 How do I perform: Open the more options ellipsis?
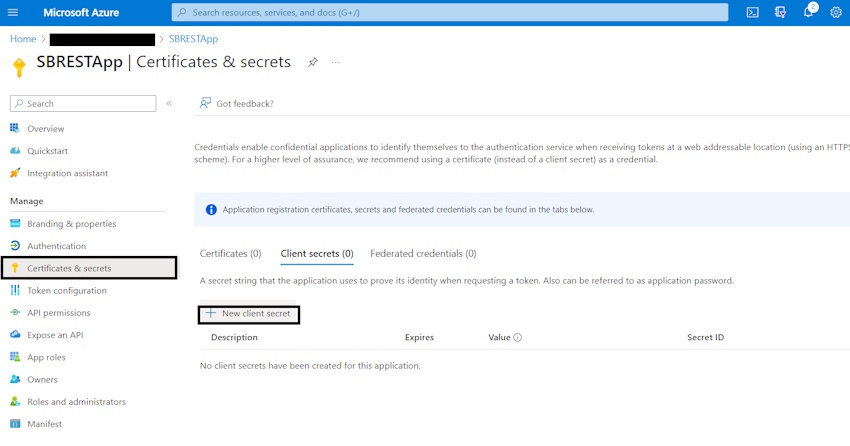coord(336,62)
